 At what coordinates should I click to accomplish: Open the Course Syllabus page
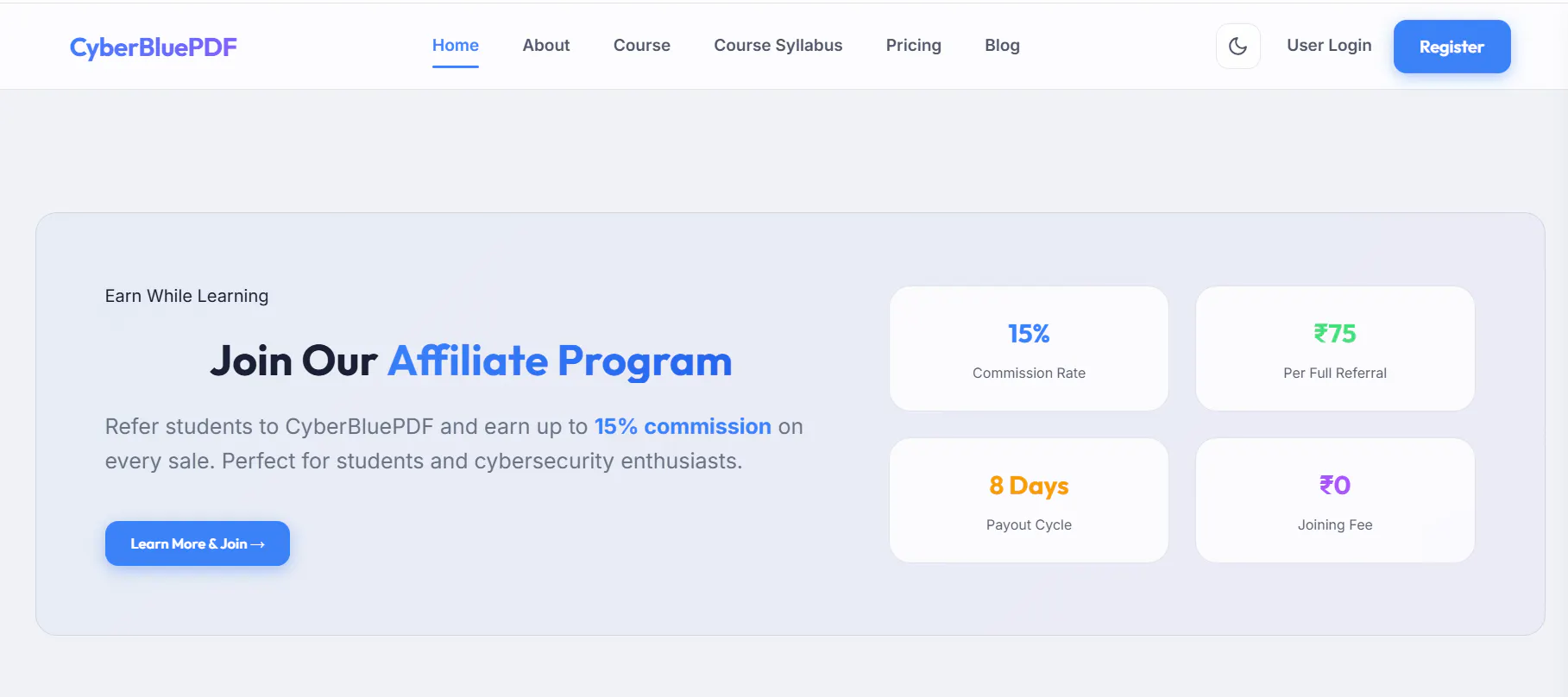[x=778, y=46]
